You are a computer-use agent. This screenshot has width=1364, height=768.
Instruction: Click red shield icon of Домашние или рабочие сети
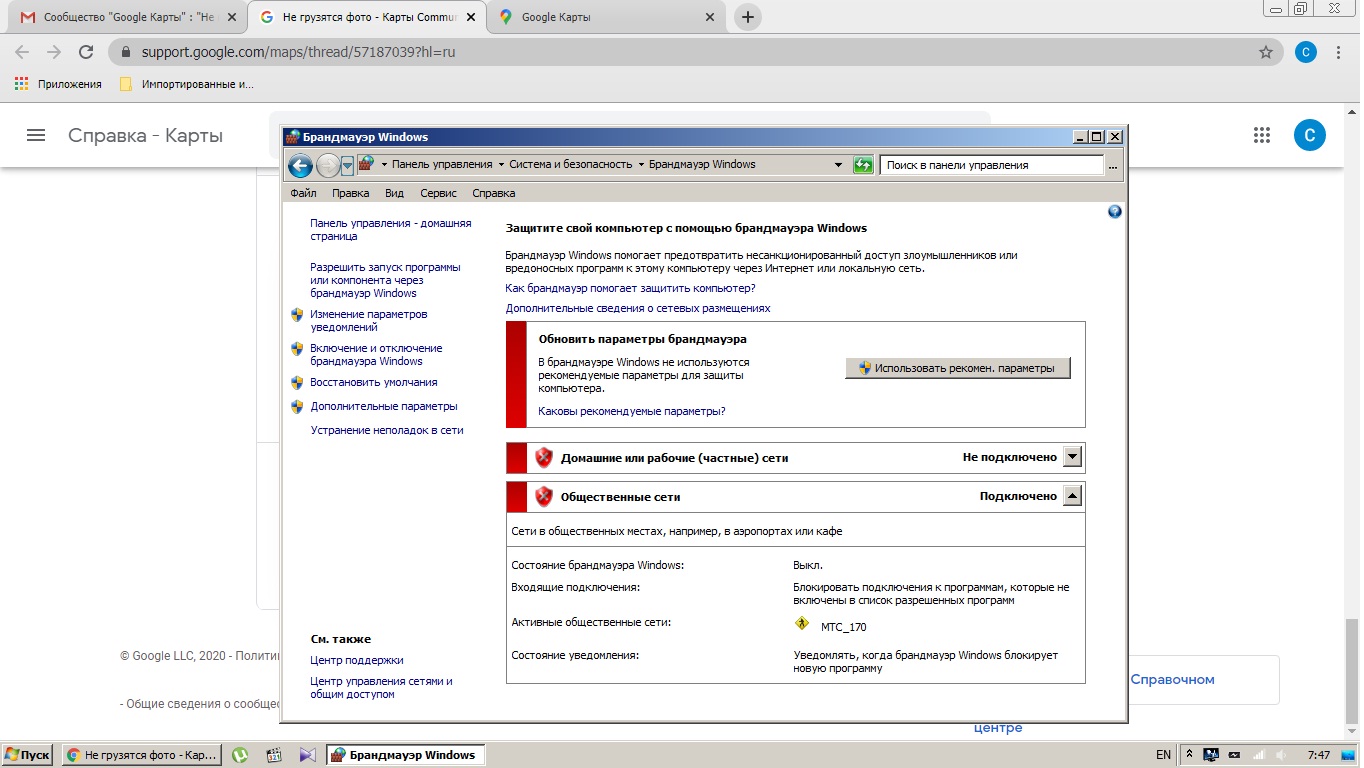point(543,458)
